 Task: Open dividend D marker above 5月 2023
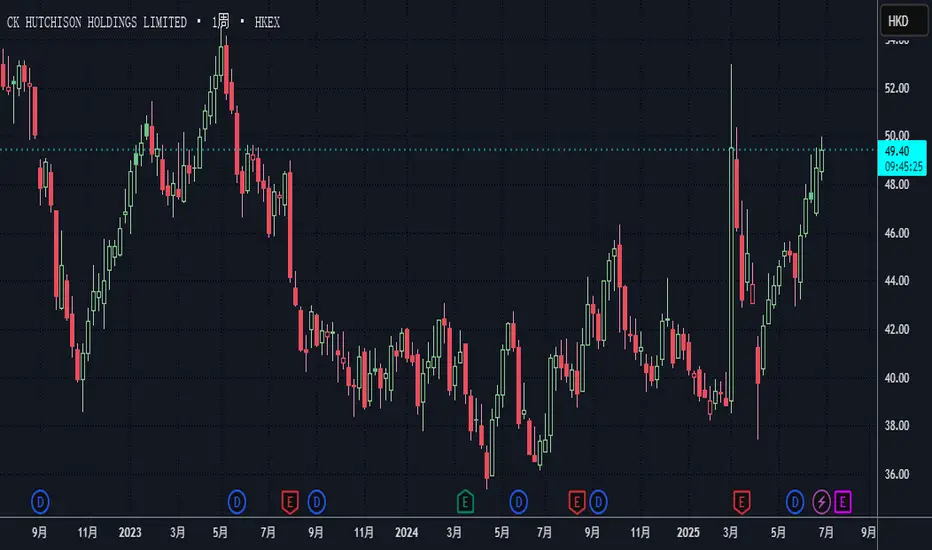click(237, 502)
